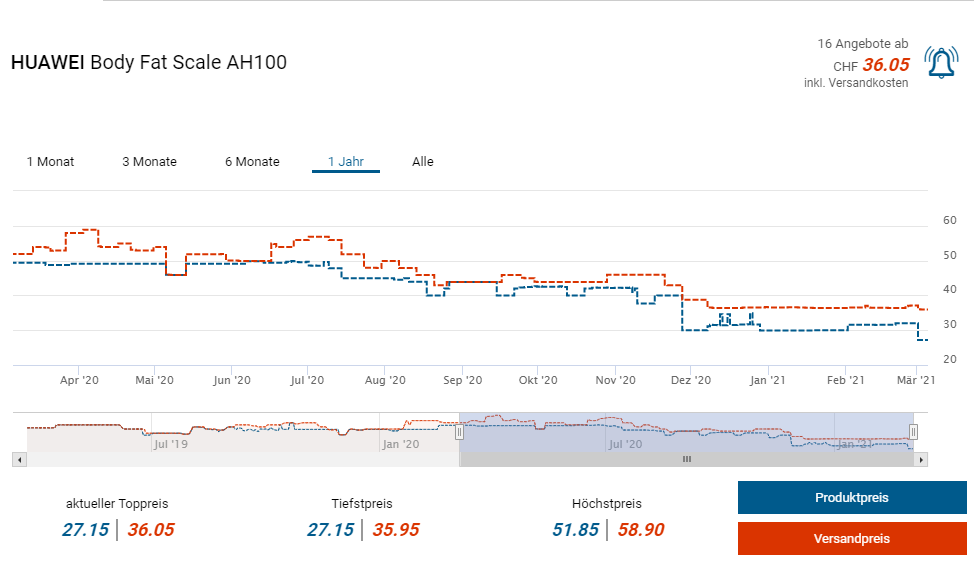Click the Tiefstpreis 27.15 value
The height and width of the screenshot is (563, 974).
pyautogui.click(x=330, y=530)
